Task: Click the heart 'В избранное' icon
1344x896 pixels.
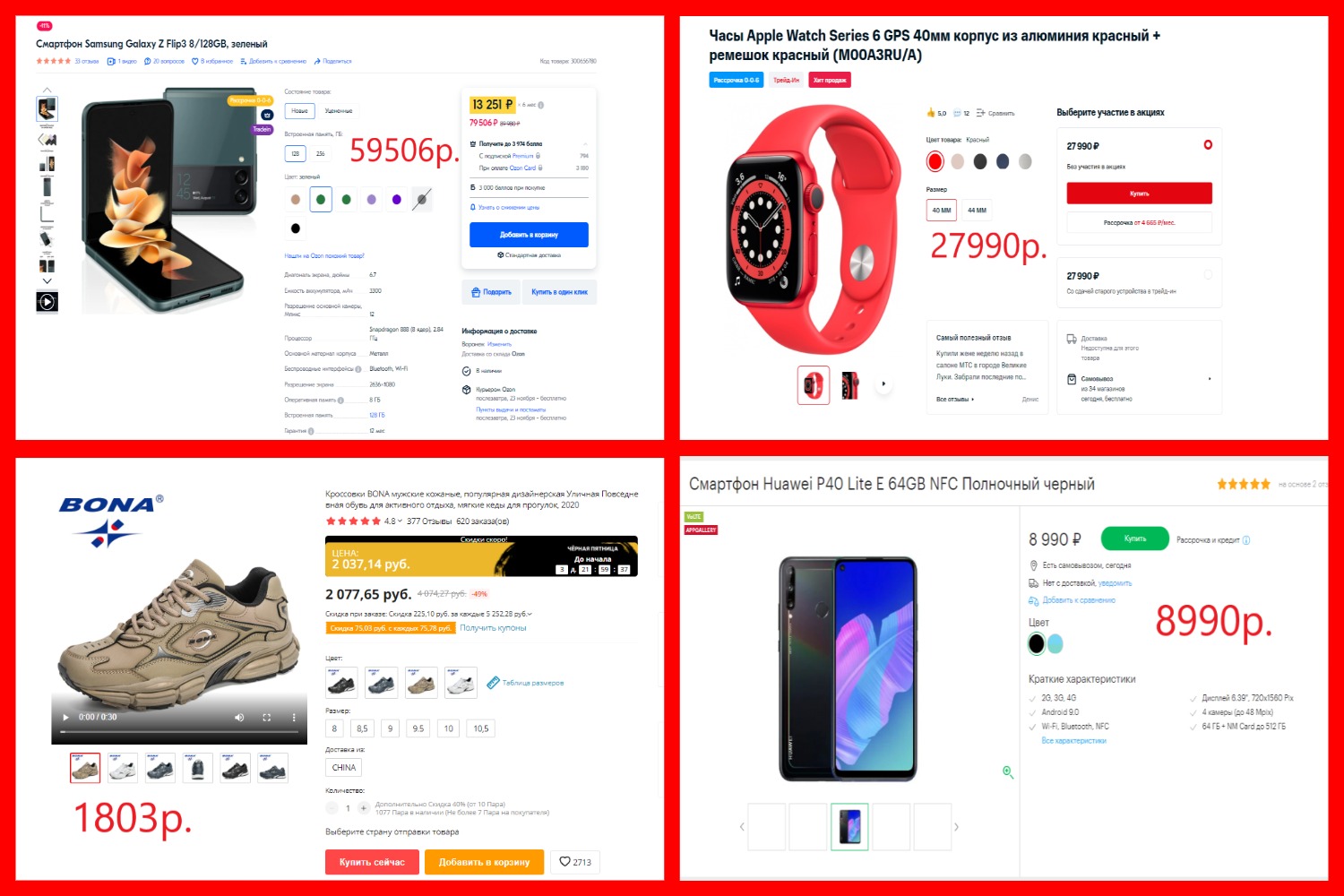Action: click(x=194, y=61)
